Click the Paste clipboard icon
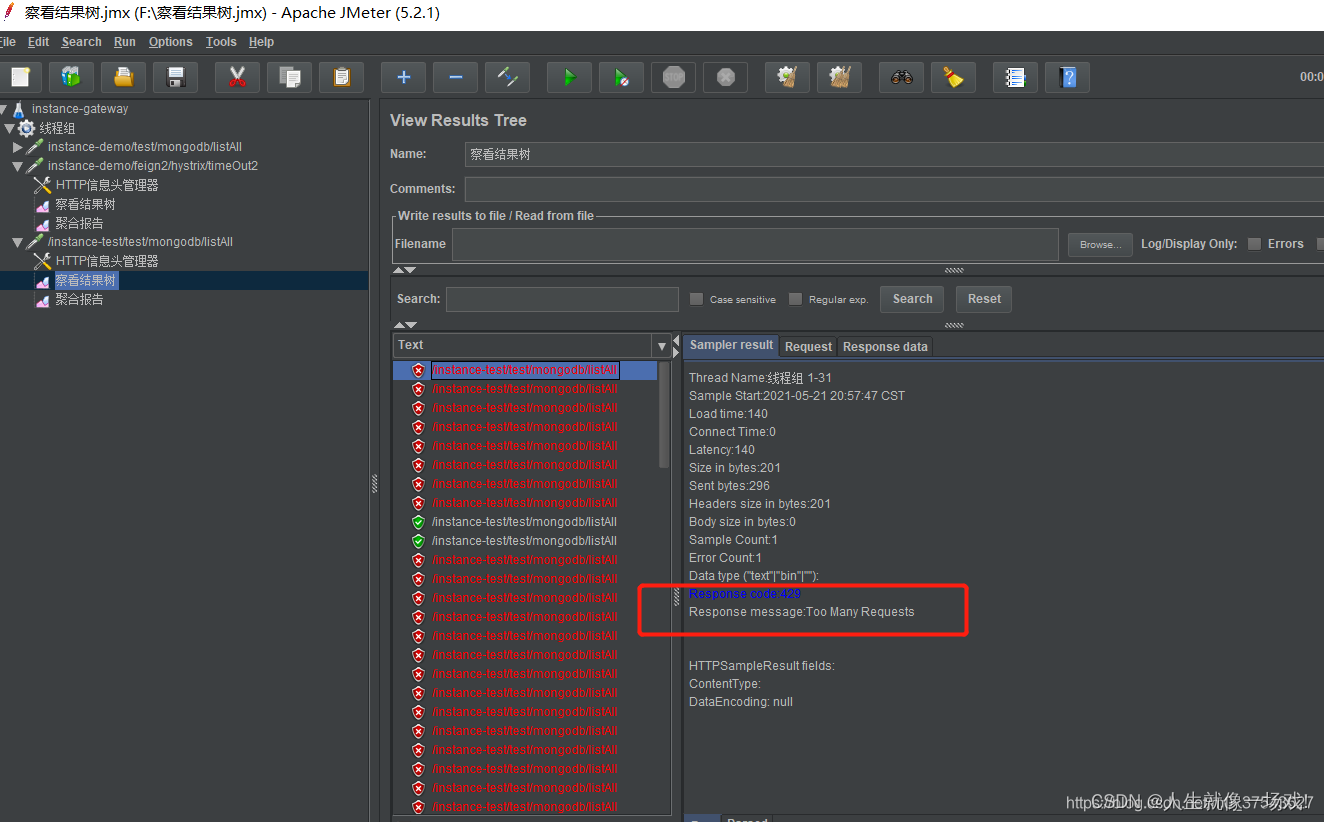The width and height of the screenshot is (1324, 822). point(341,77)
